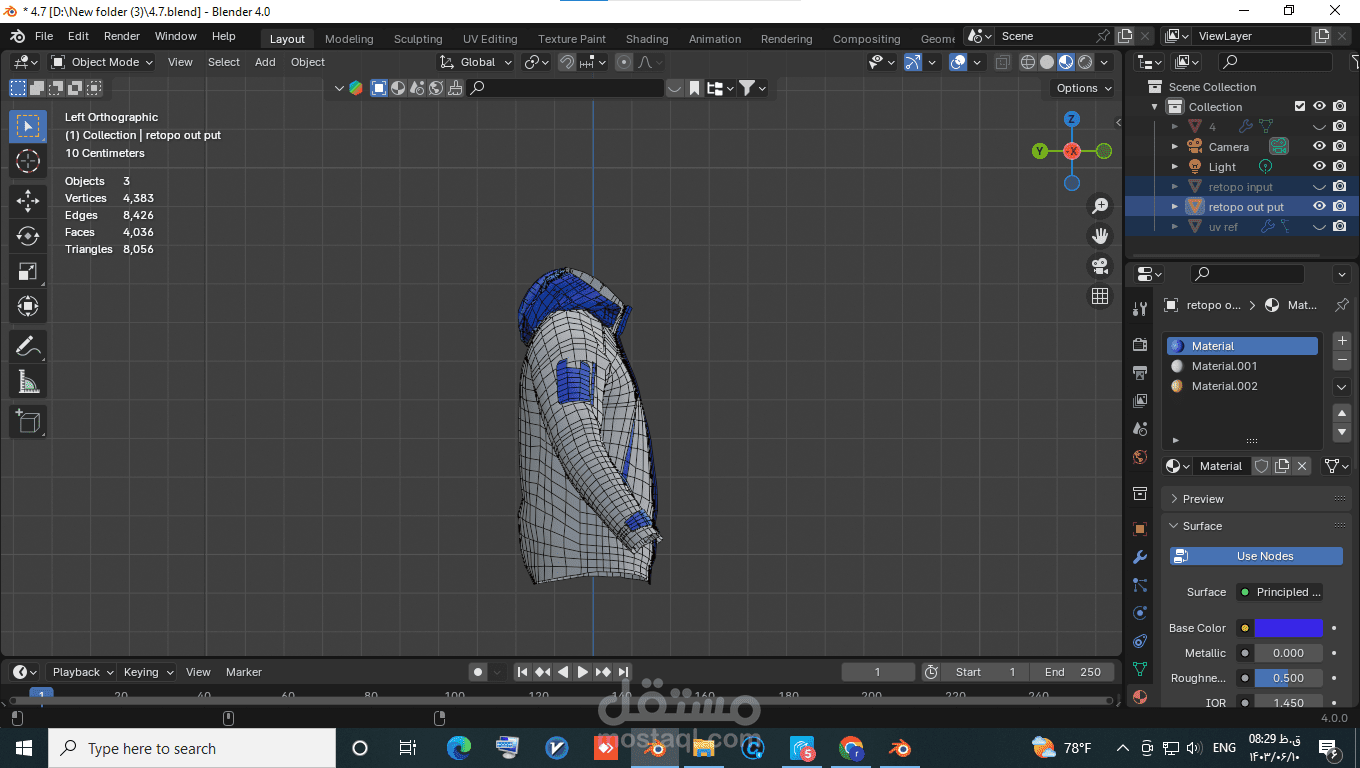Image resolution: width=1360 pixels, height=768 pixels.
Task: Switch to the Shading workspace tab
Action: pos(647,39)
